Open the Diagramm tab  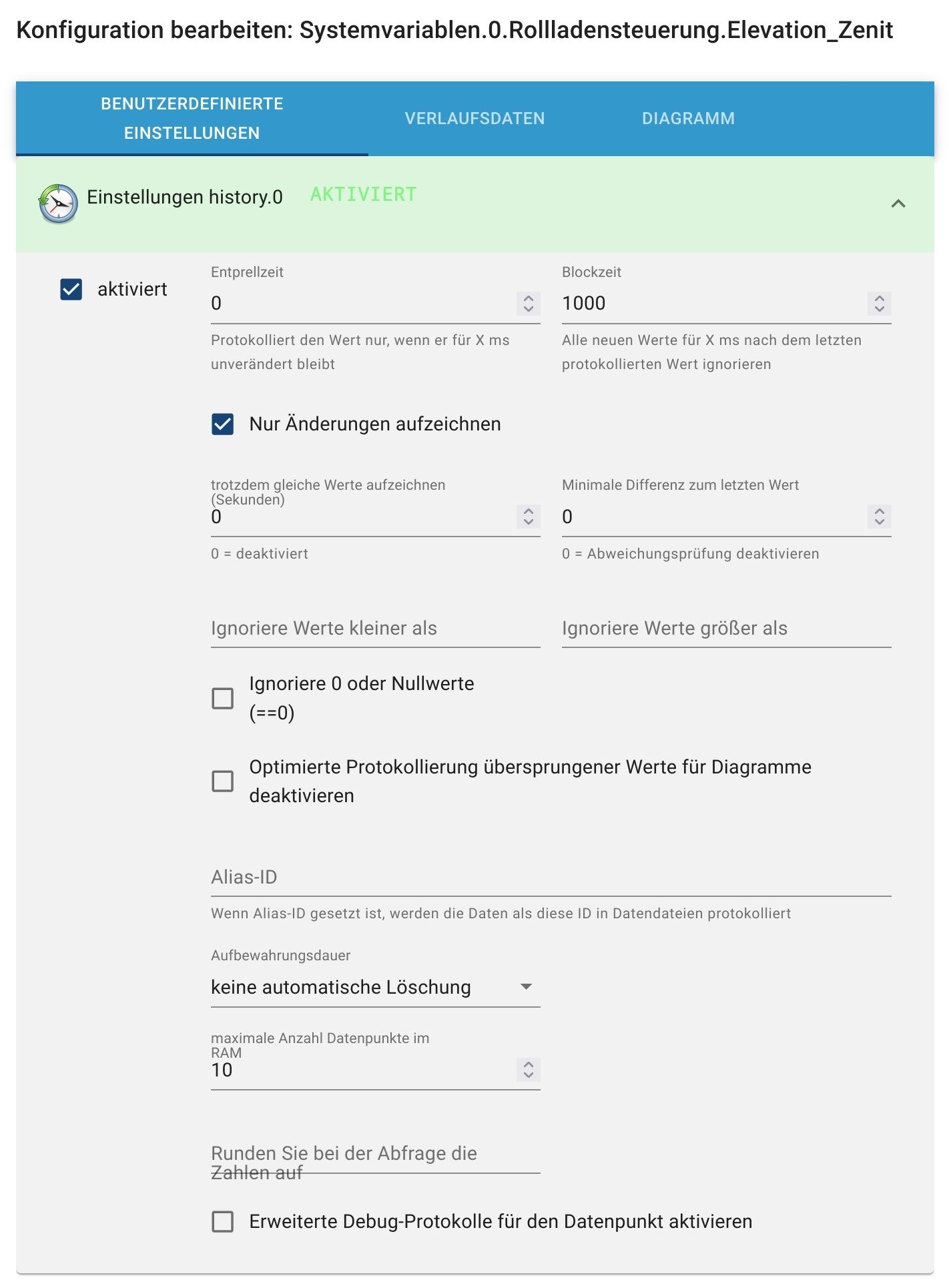[x=688, y=118]
